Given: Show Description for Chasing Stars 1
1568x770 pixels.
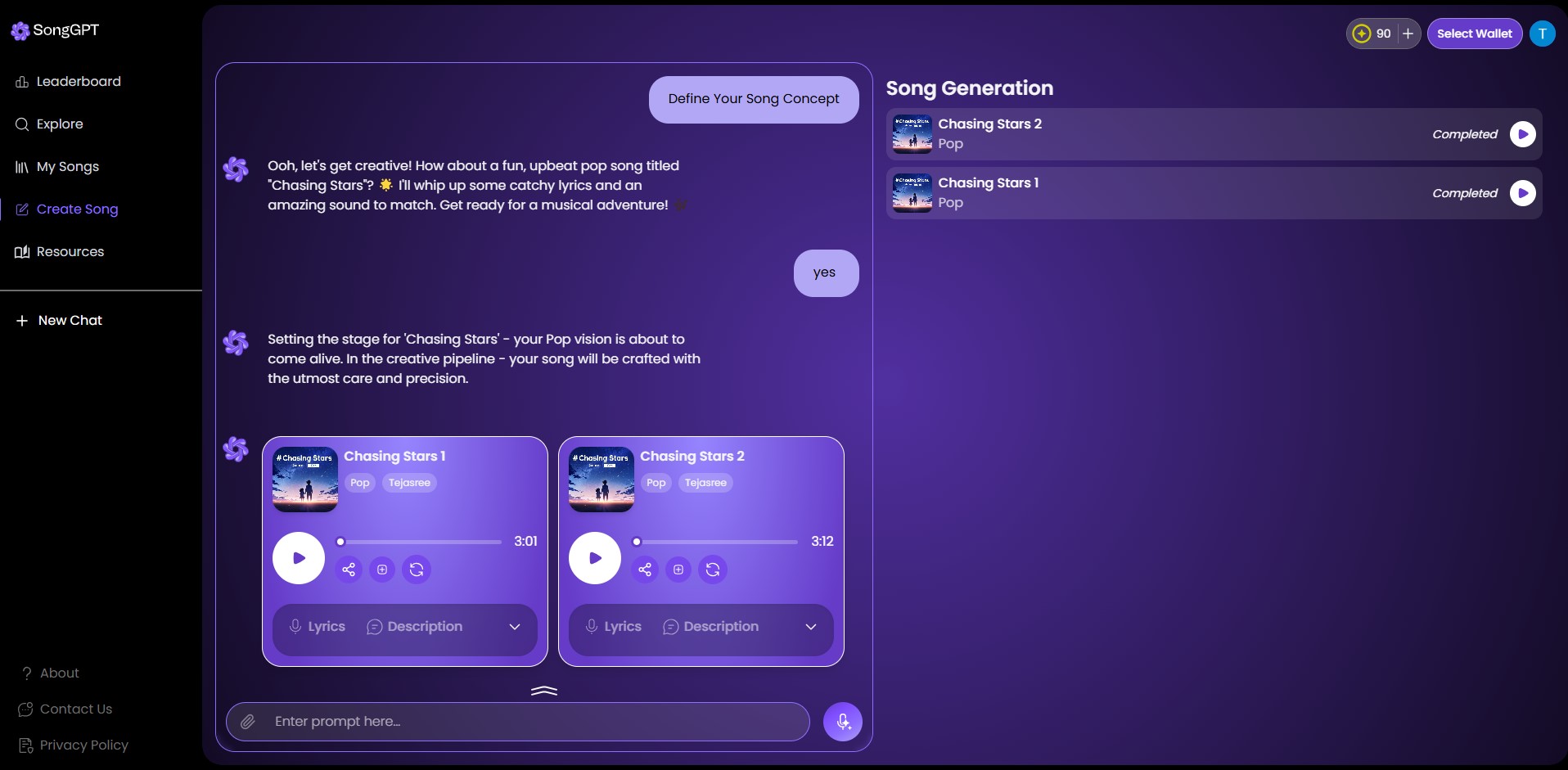Looking at the screenshot, I should [x=415, y=627].
